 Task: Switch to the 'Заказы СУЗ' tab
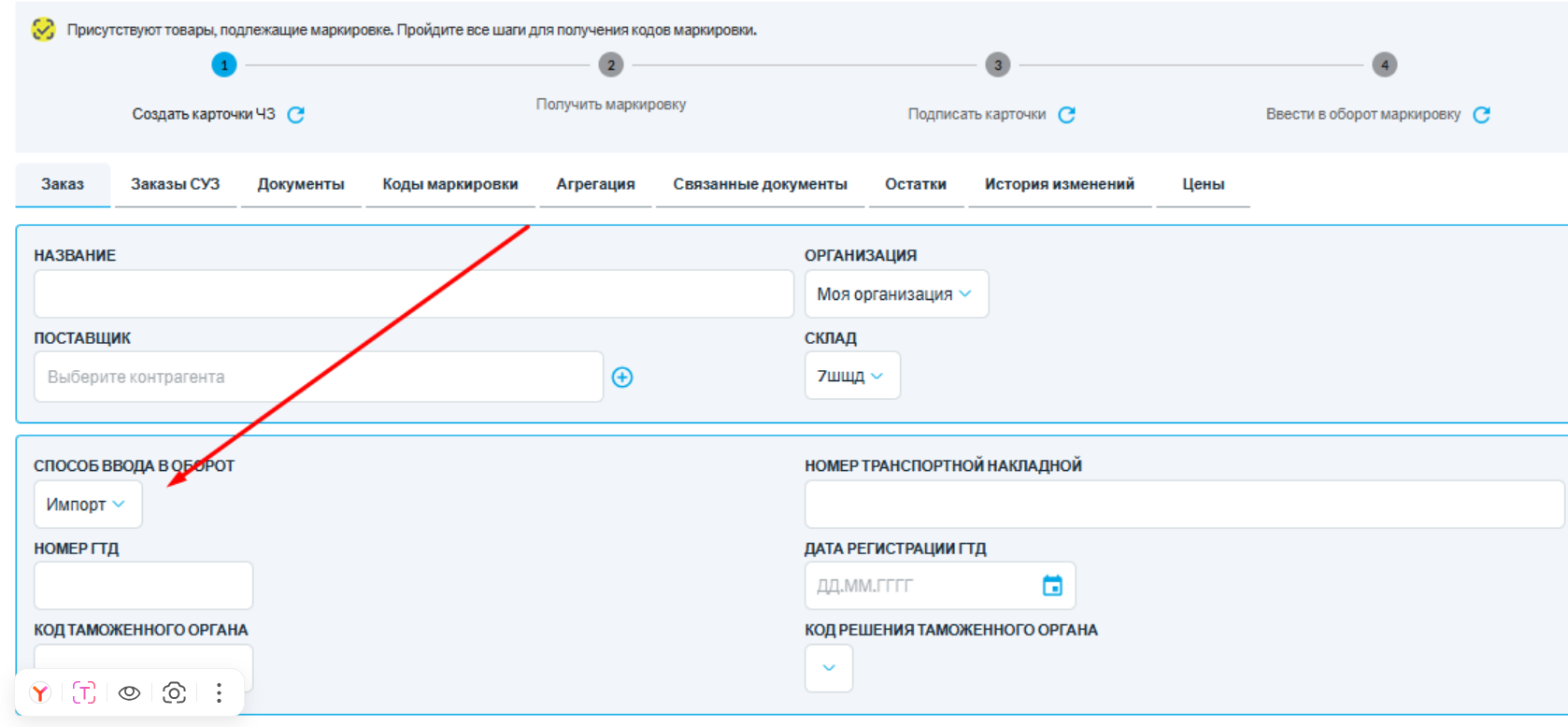coord(175,184)
